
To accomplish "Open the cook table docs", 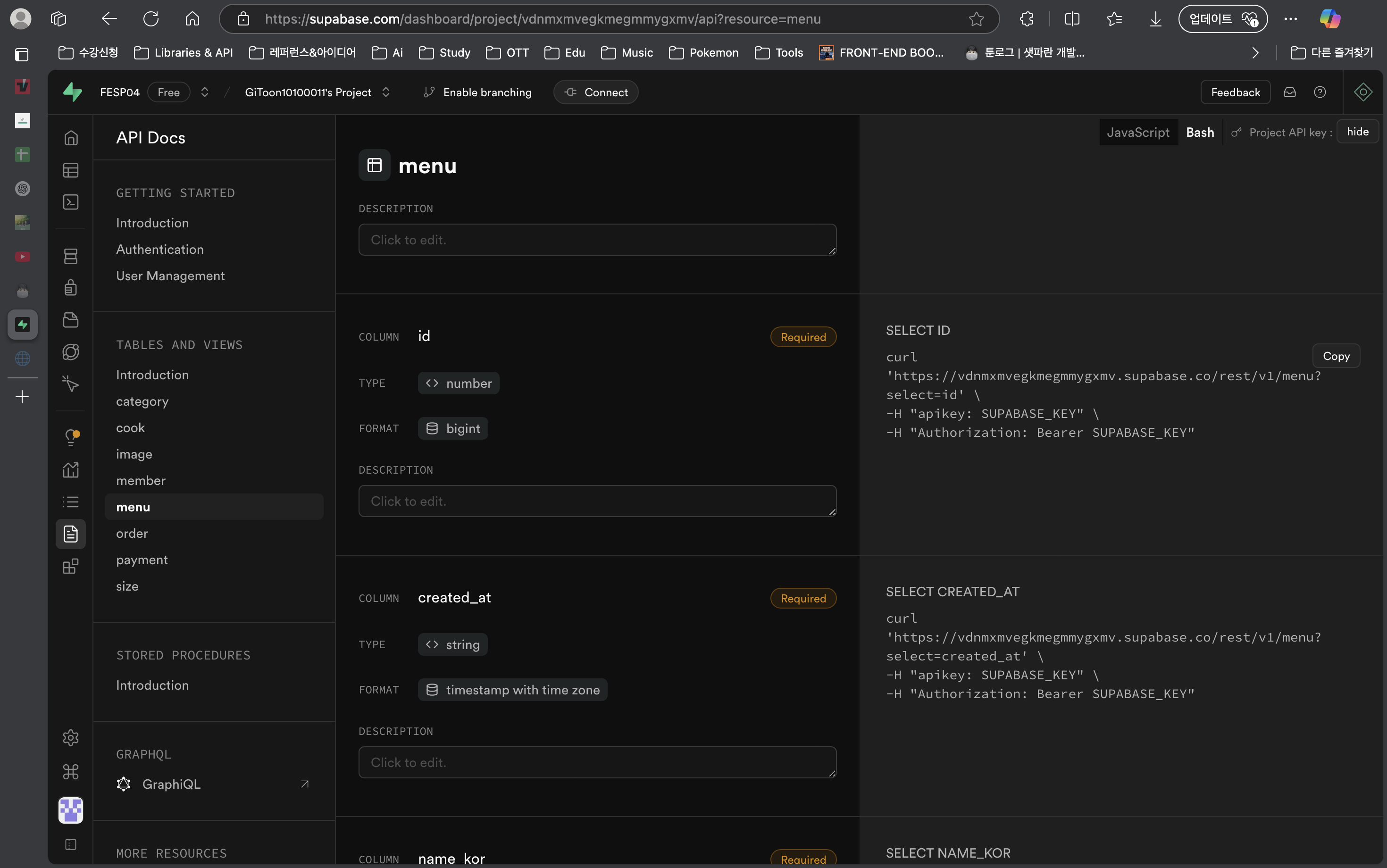I will 130,428.
